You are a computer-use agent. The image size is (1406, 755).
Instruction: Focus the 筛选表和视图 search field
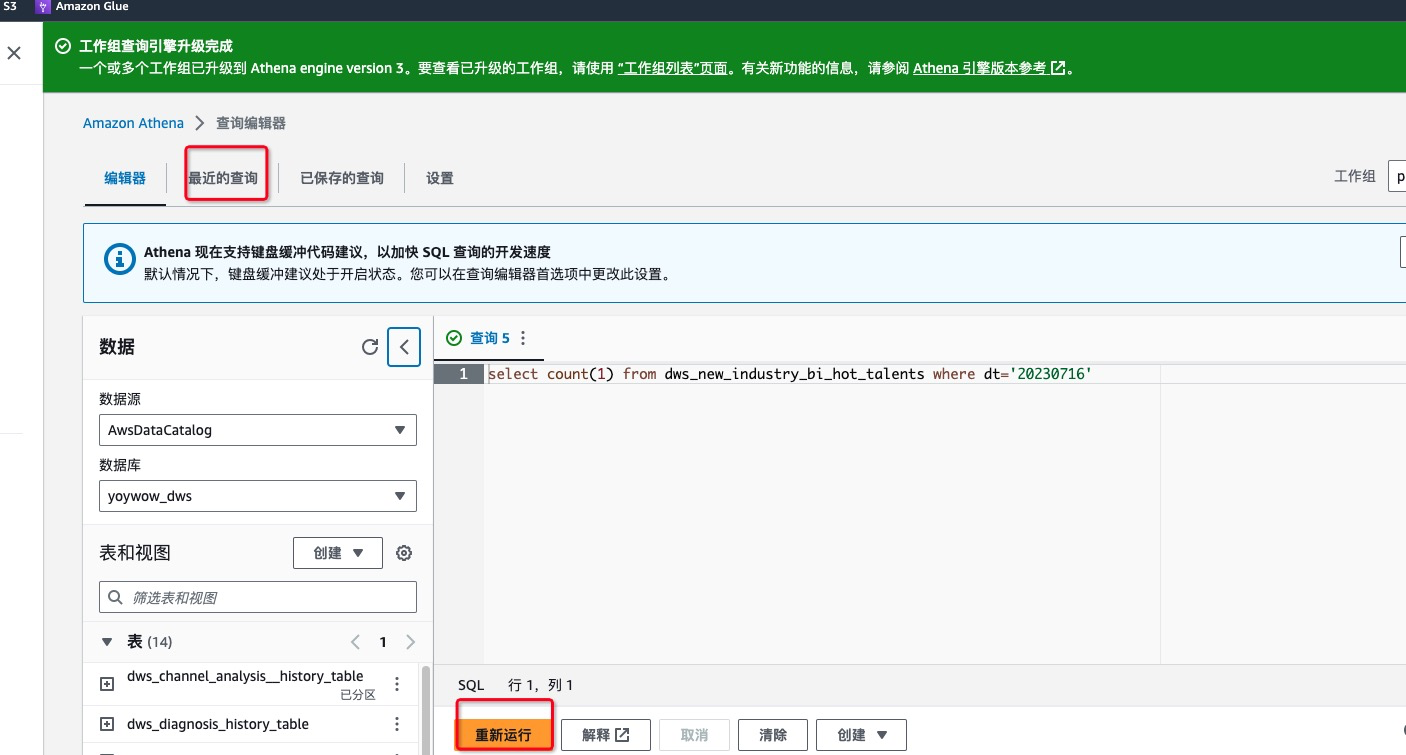point(258,597)
